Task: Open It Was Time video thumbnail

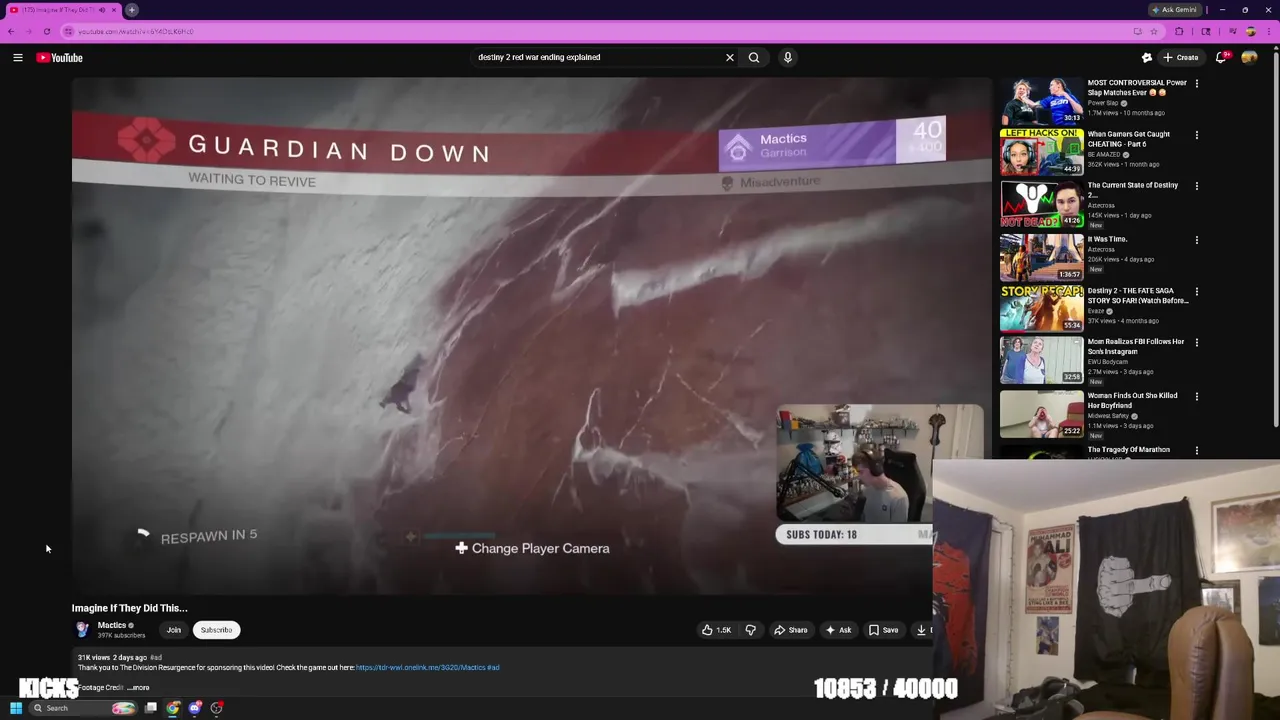Action: [x=1041, y=257]
